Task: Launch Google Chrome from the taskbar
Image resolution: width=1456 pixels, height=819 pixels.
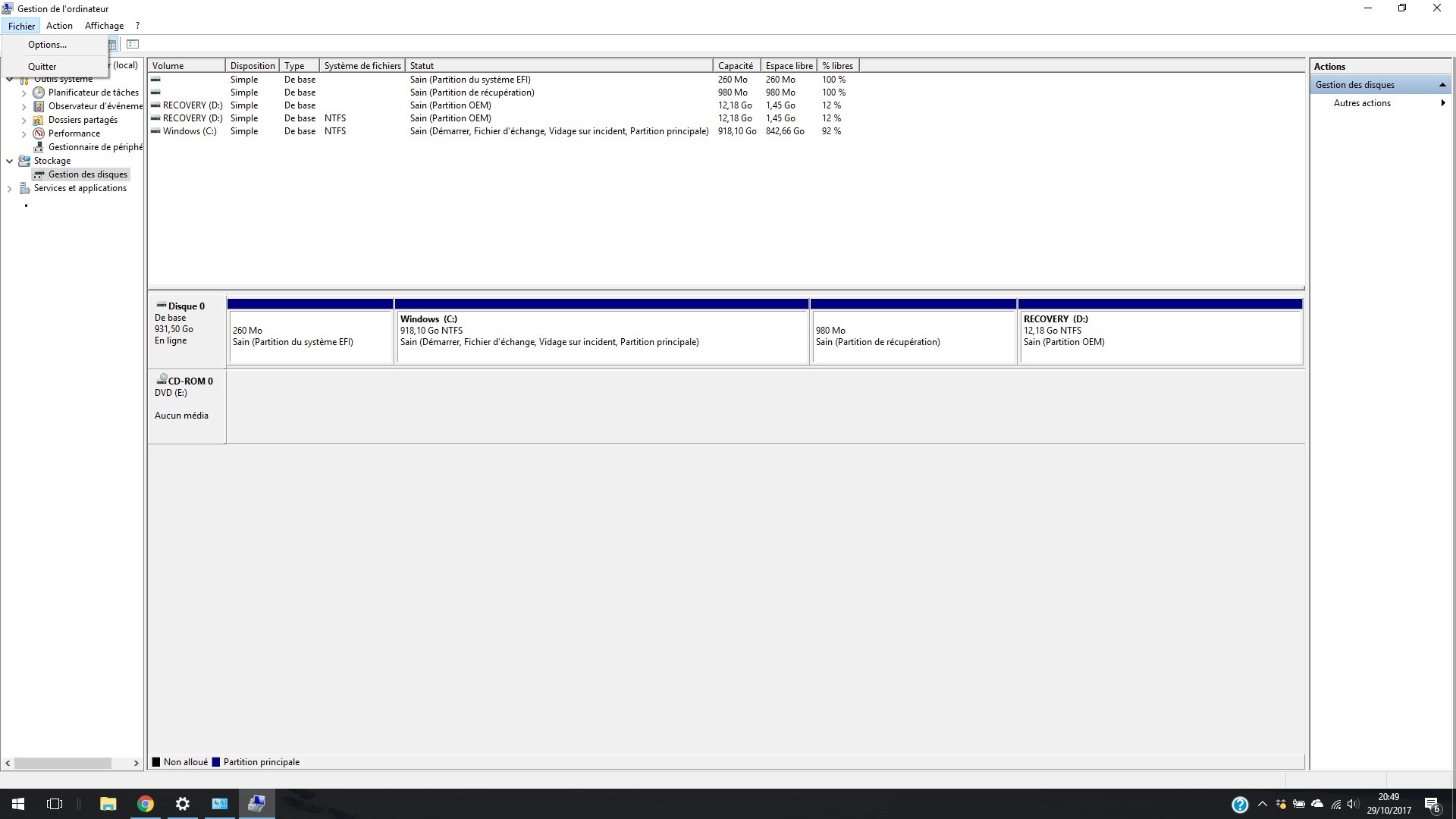Action: tap(145, 804)
